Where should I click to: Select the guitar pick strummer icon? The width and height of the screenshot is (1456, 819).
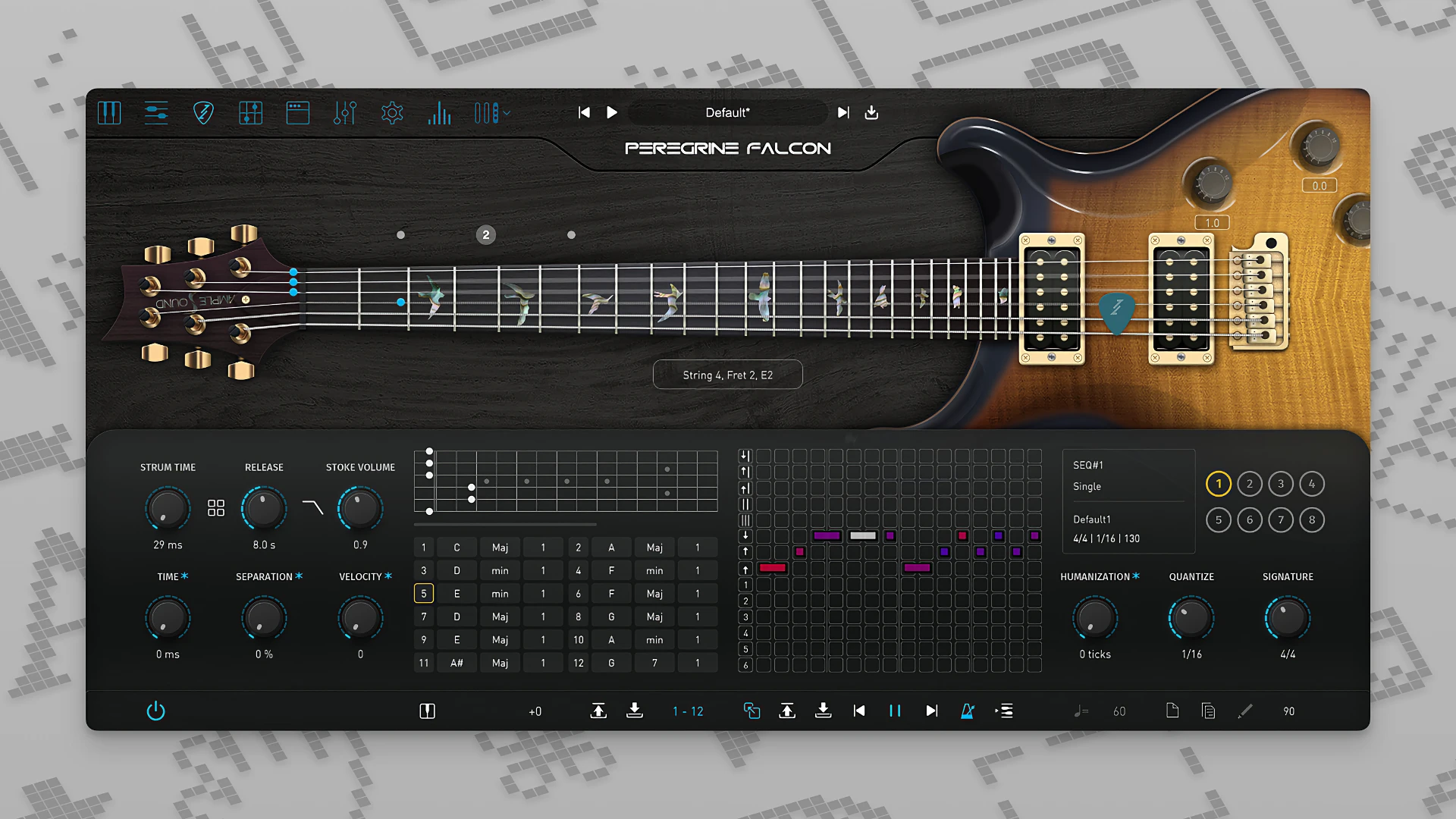pos(203,113)
